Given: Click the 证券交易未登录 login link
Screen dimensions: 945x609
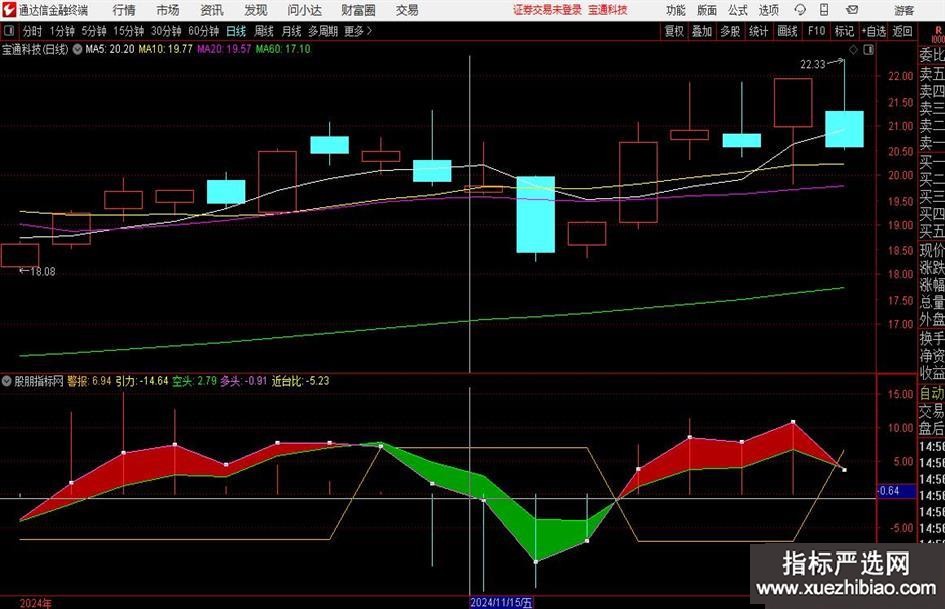Looking at the screenshot, I should point(547,10).
